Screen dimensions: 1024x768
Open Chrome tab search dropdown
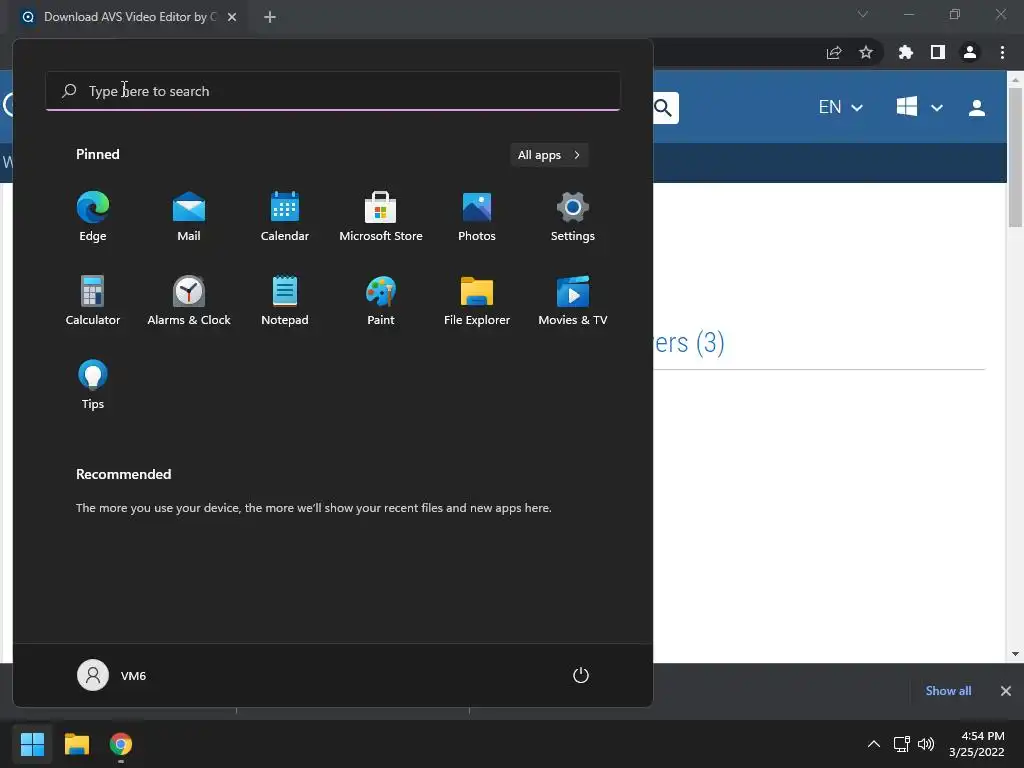pyautogui.click(x=863, y=14)
